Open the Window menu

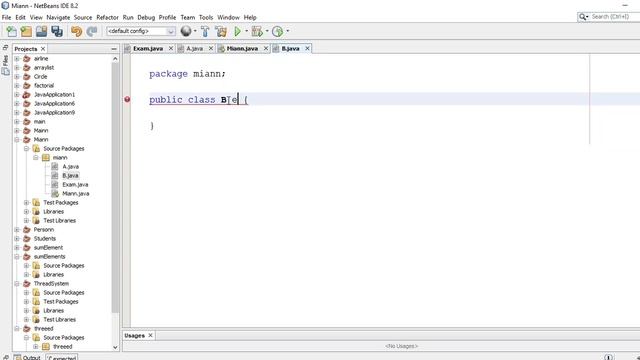(228, 18)
